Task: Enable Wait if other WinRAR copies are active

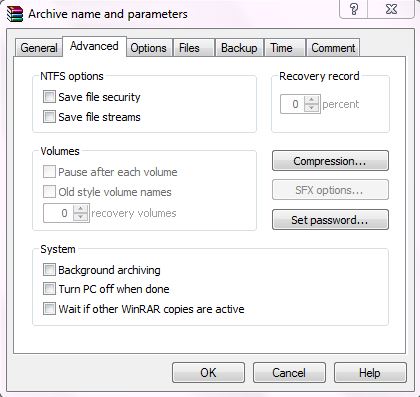Action: 49,309
